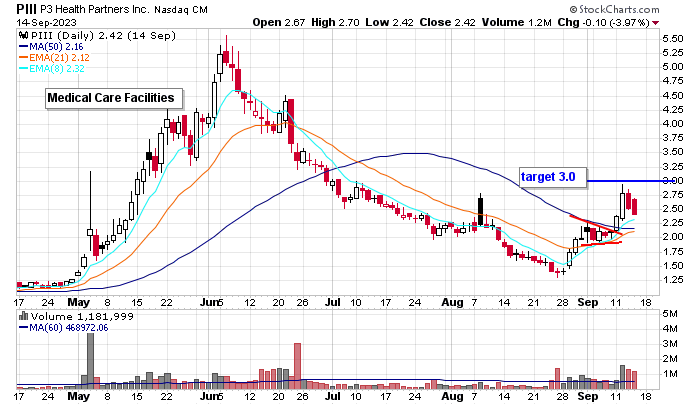The width and height of the screenshot is (700, 405).
Task: Click the tall early-May gray volume spike bar
Action: click(x=91, y=360)
